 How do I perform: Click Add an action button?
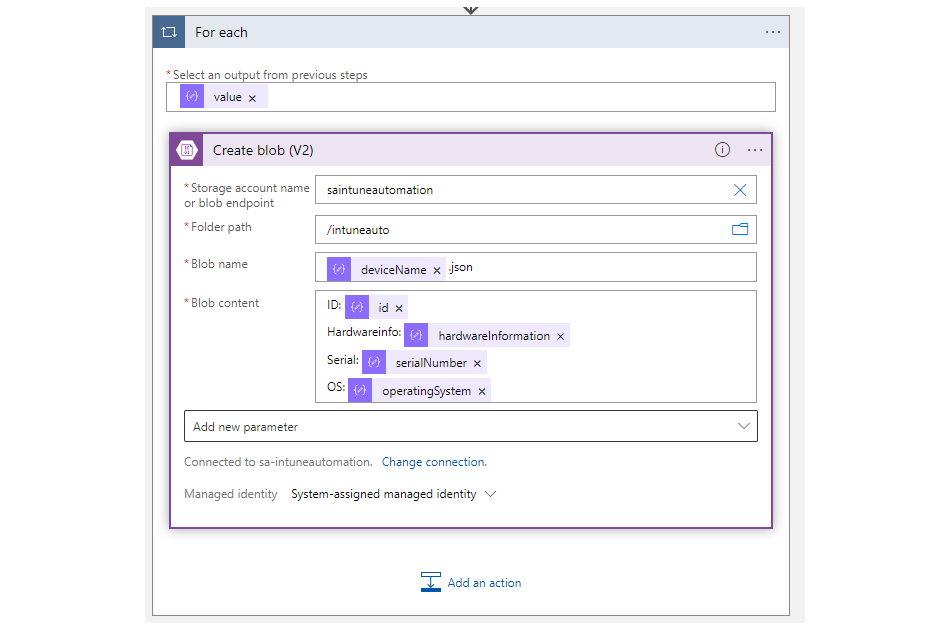pyautogui.click(x=471, y=582)
